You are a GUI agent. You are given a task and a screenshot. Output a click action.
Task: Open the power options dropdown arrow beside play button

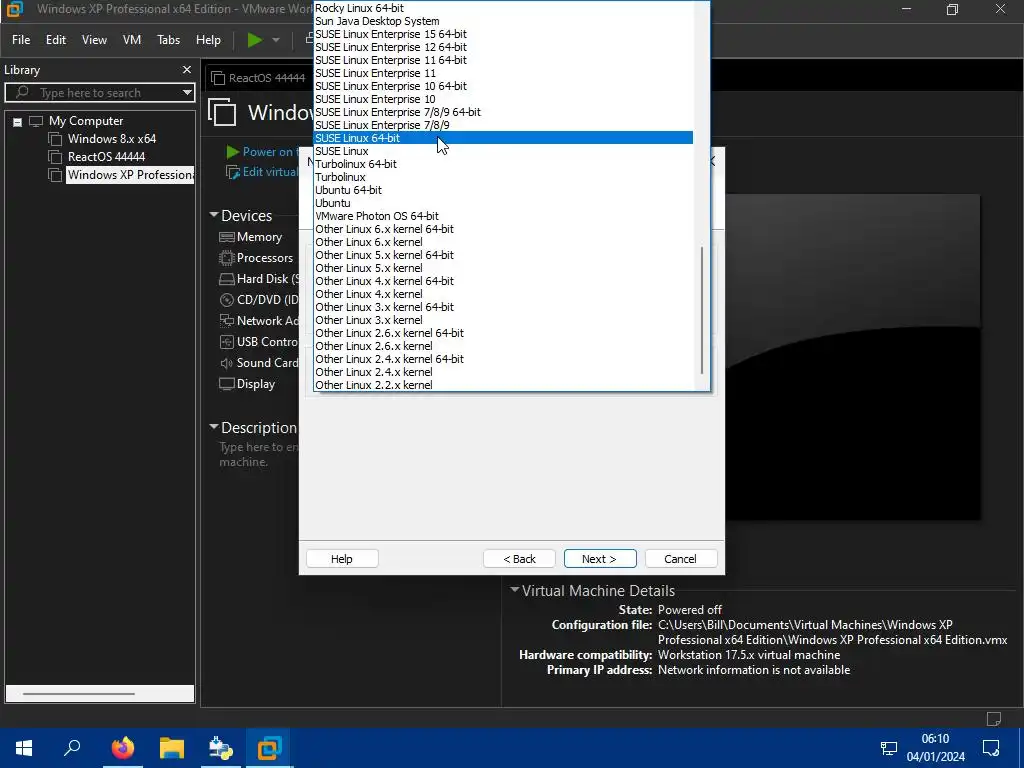(276, 40)
